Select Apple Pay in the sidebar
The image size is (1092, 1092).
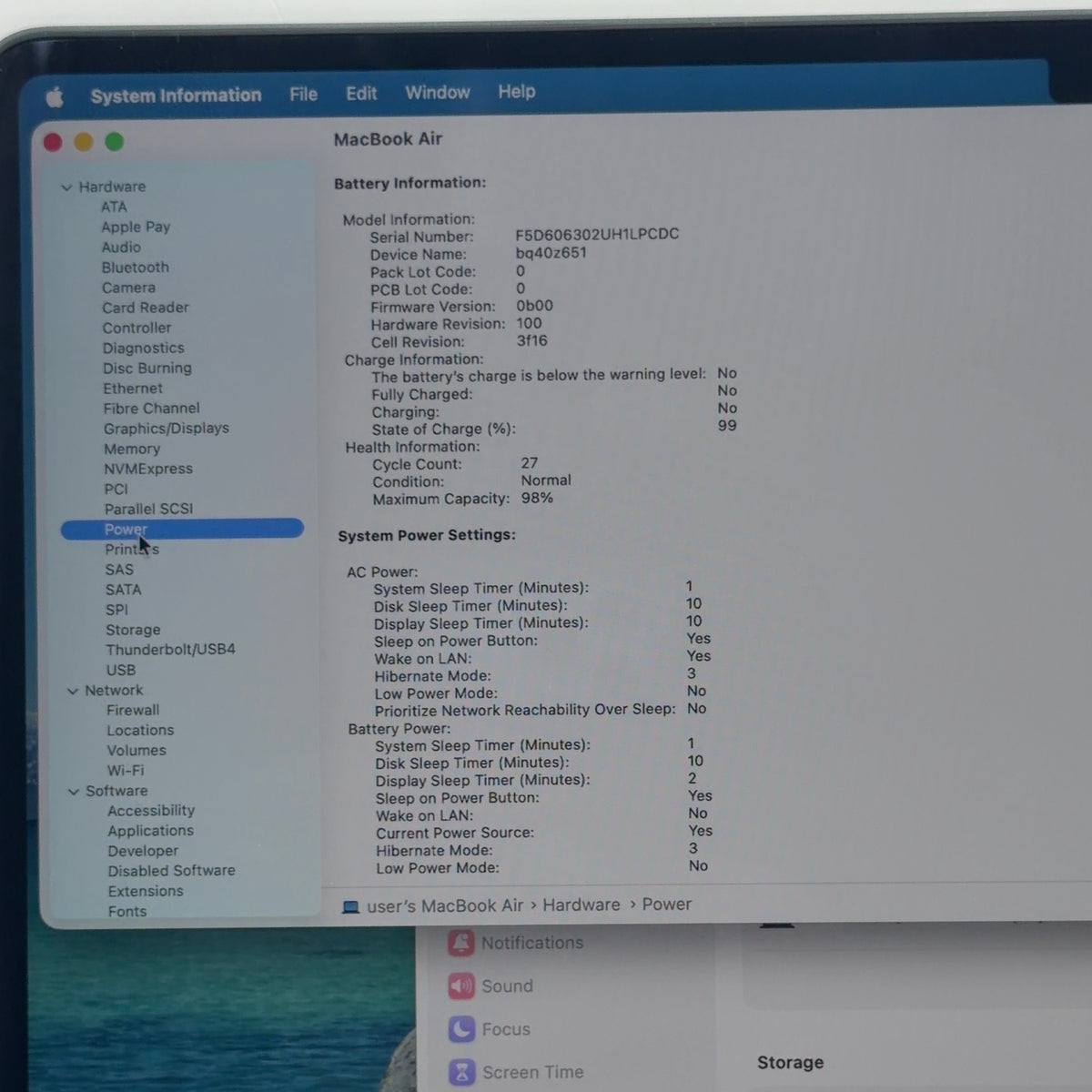136,227
